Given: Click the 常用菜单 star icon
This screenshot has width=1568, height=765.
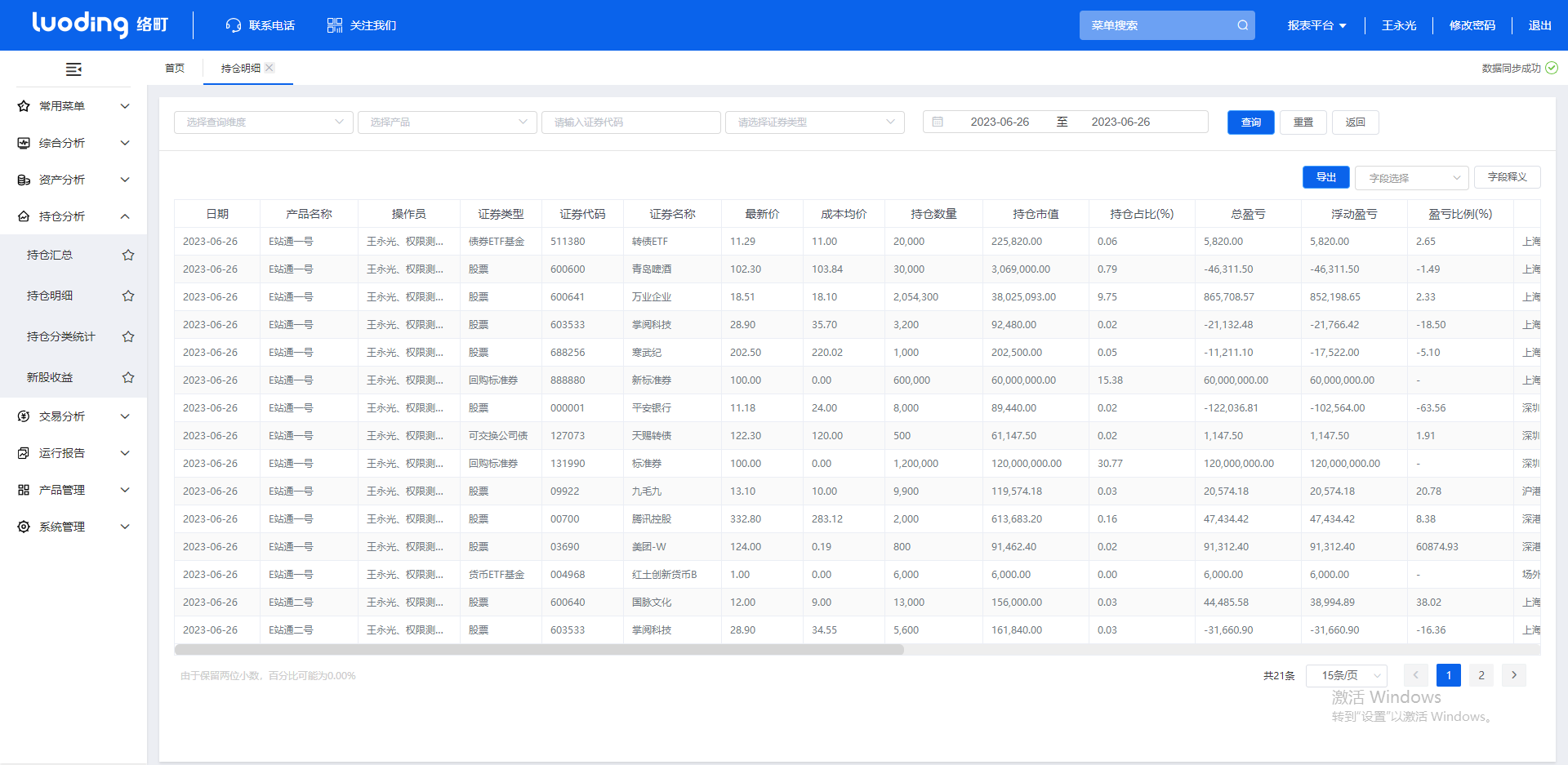Looking at the screenshot, I should [24, 106].
